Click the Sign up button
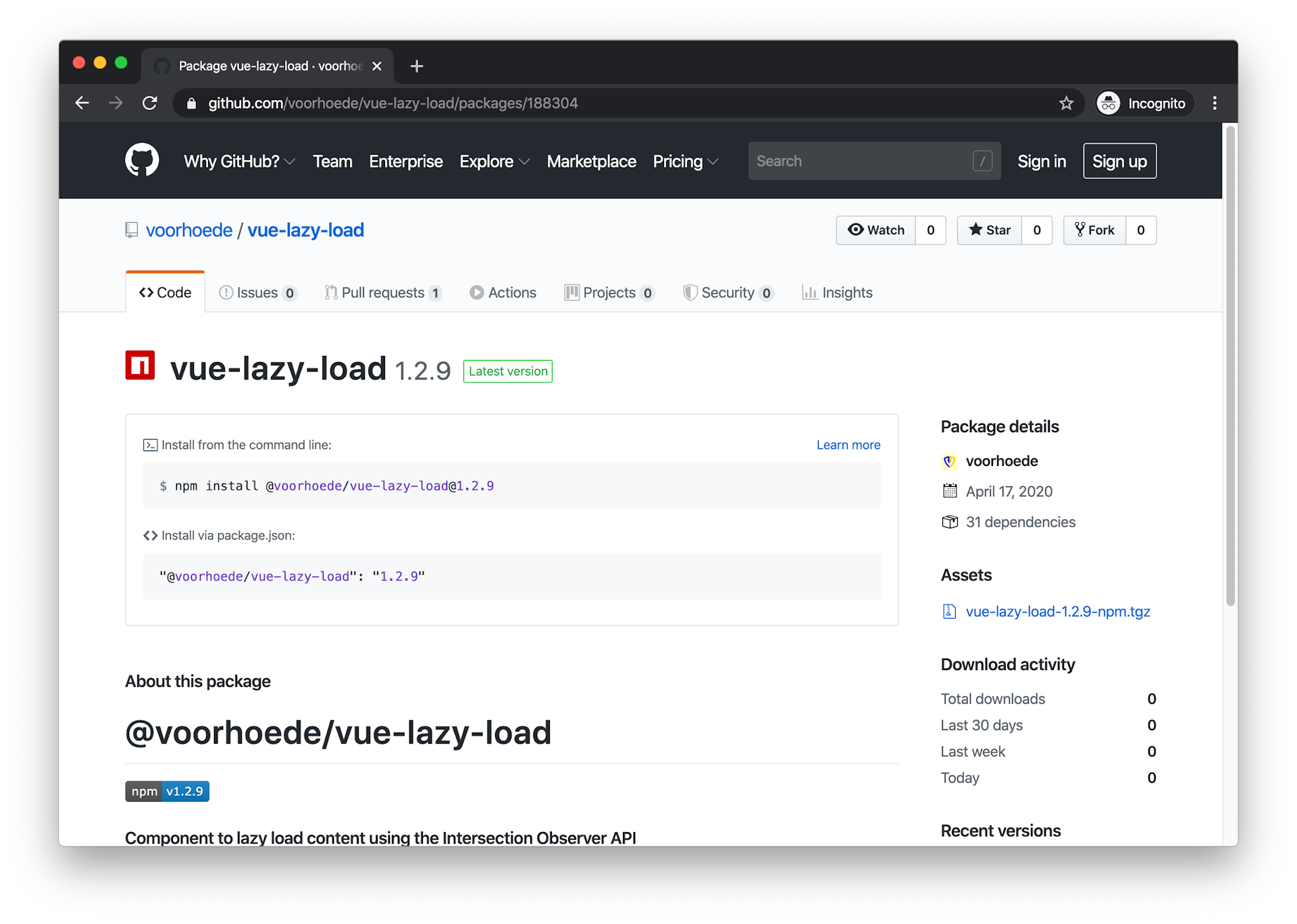 coord(1119,161)
